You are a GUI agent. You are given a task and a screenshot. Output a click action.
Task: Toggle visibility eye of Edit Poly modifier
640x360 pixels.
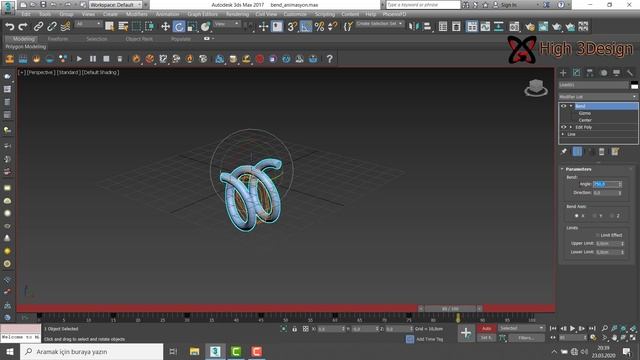[x=564, y=127]
